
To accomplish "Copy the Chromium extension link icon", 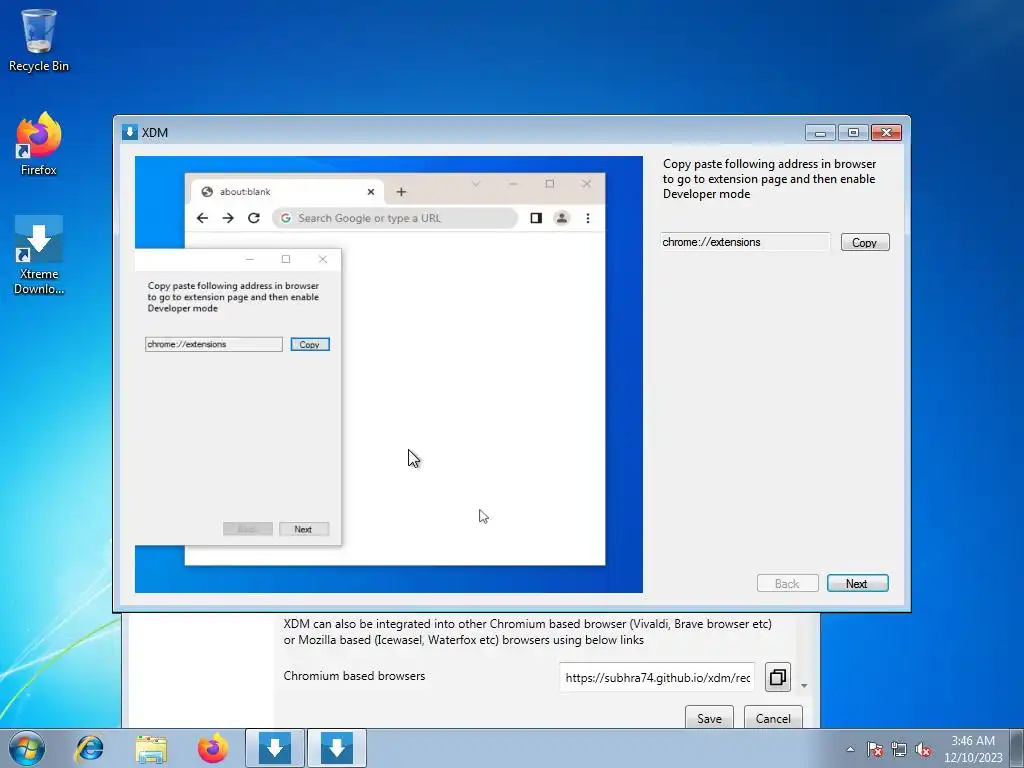I will (x=777, y=677).
